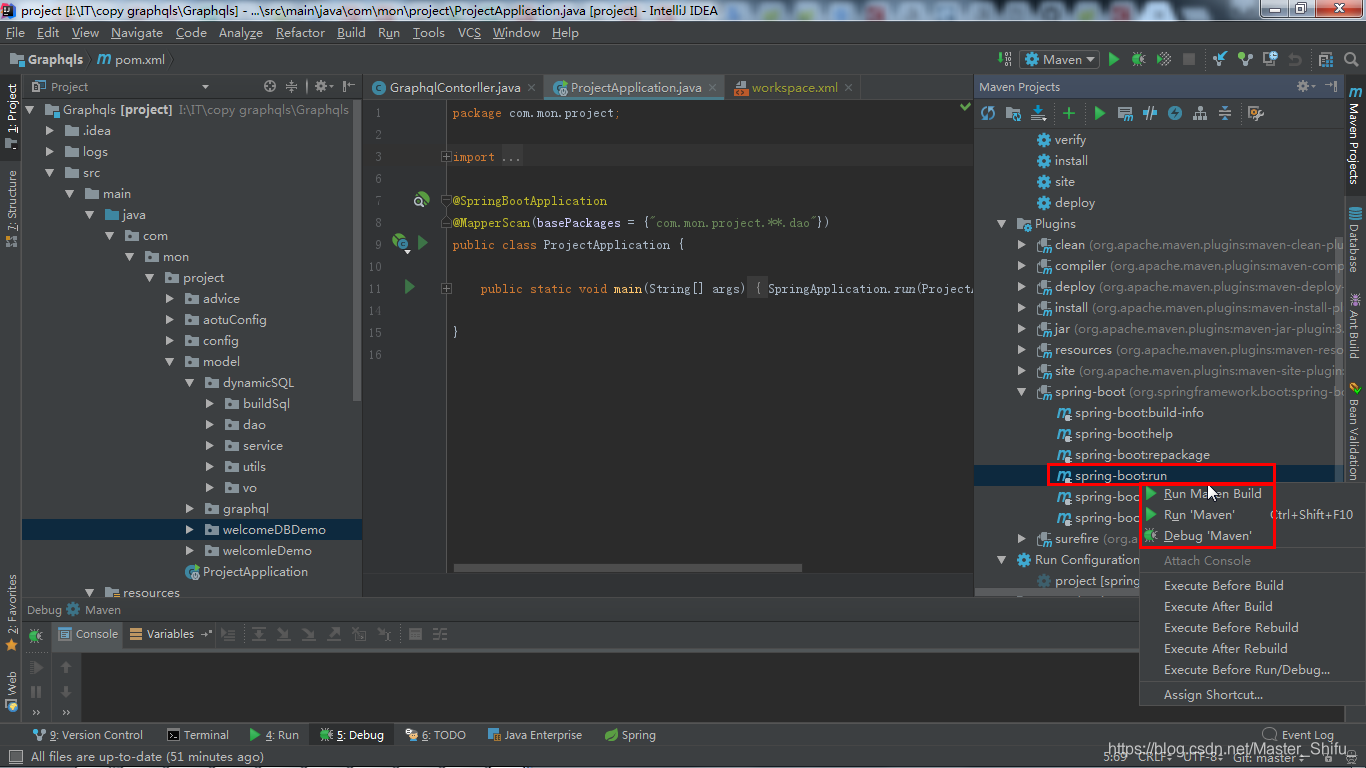Expand the compiler plugin node
The width and height of the screenshot is (1366, 768).
click(1022, 266)
